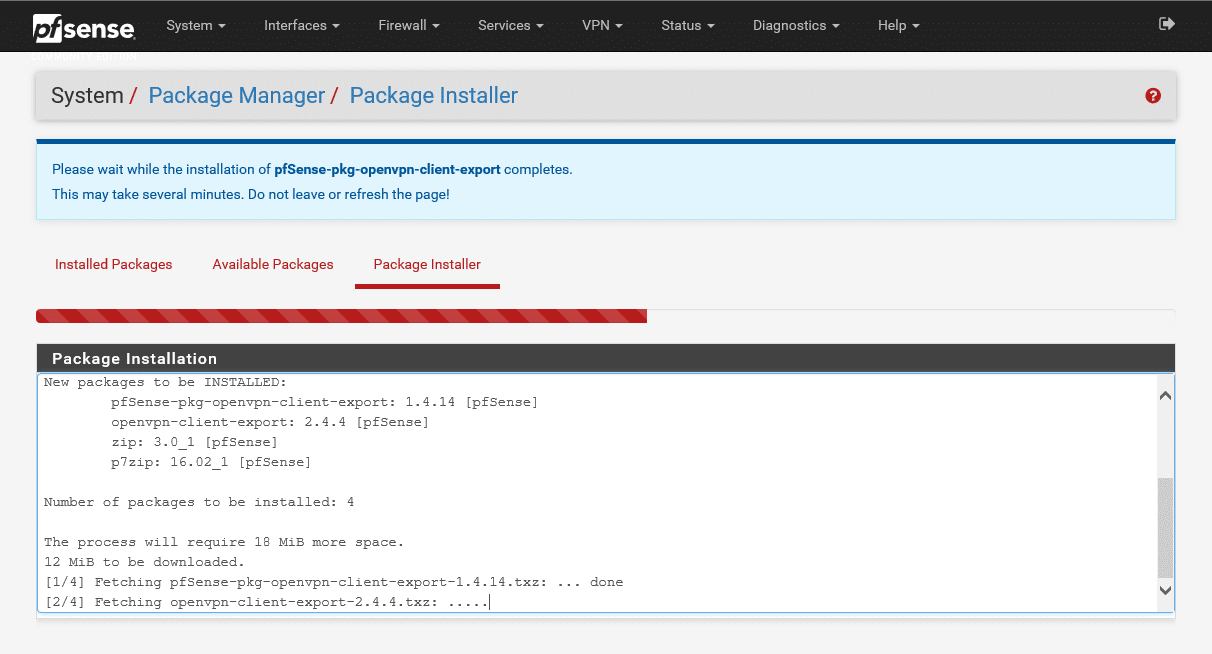1212x654 pixels.
Task: Click 'Number of packages to be installed: 4'
Action: point(199,502)
